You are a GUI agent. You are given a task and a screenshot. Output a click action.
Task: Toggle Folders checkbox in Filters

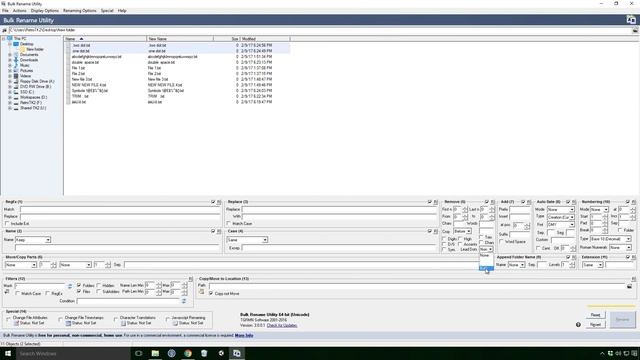[x=79, y=285]
